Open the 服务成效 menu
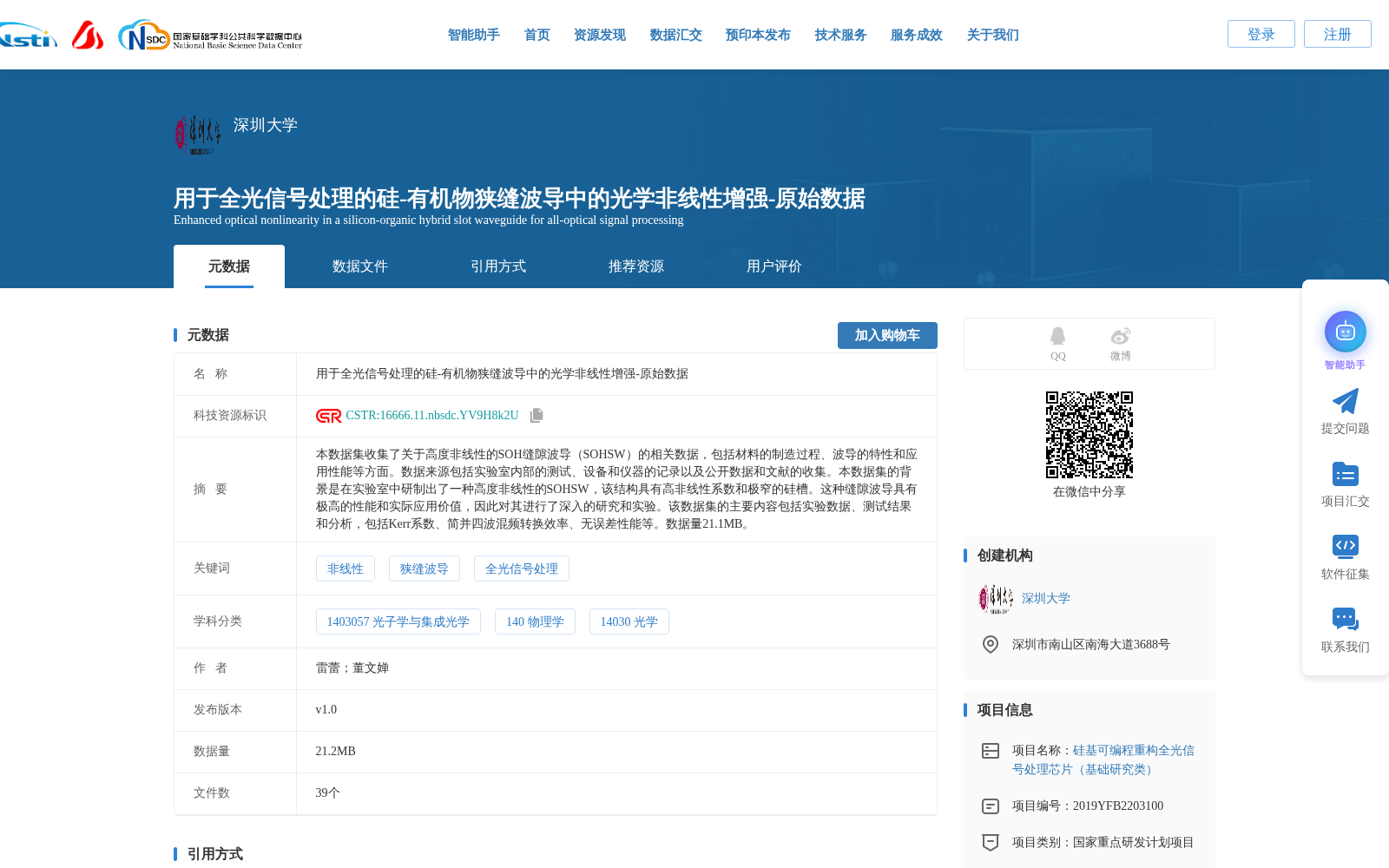Viewport: 1389px width, 868px height. click(917, 35)
